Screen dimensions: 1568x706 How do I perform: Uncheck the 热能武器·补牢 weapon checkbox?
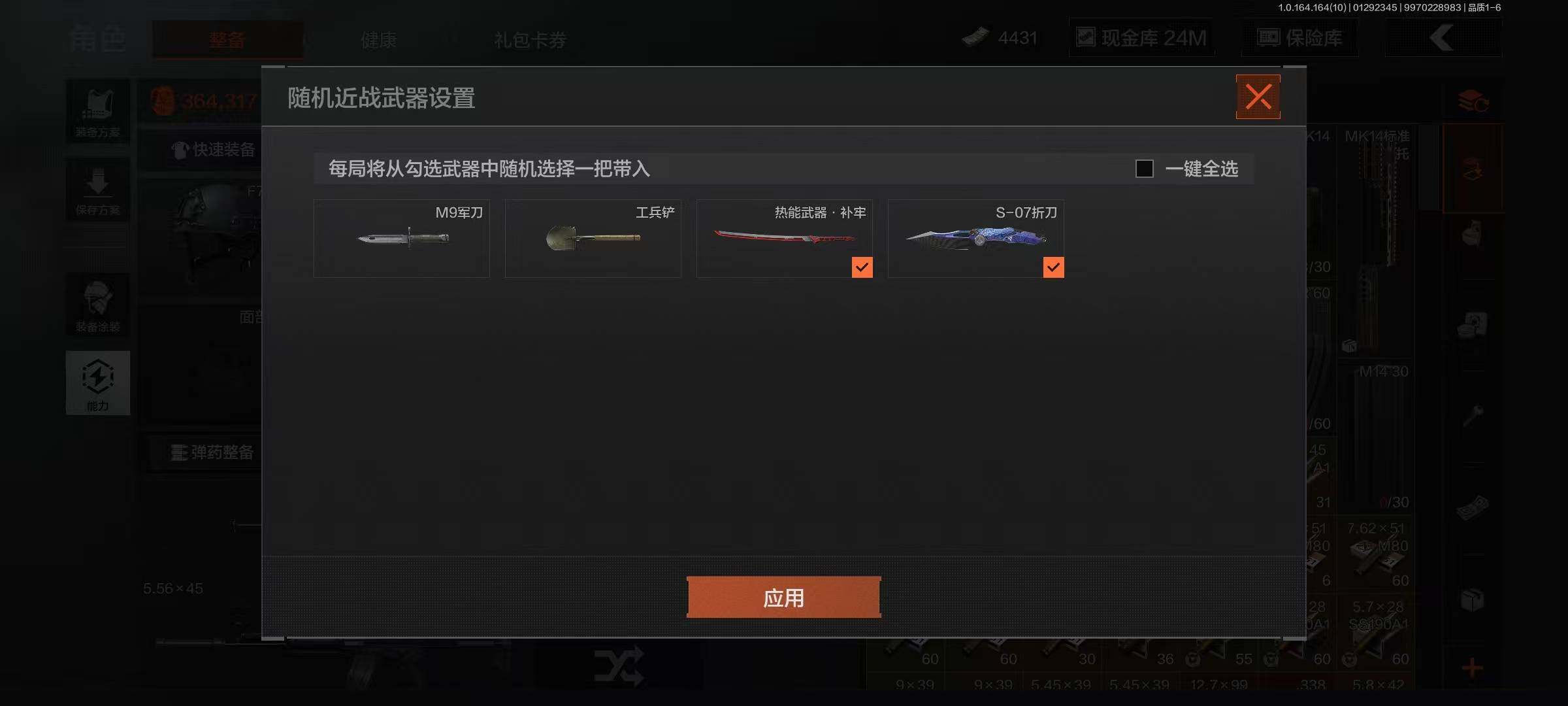[x=862, y=267]
